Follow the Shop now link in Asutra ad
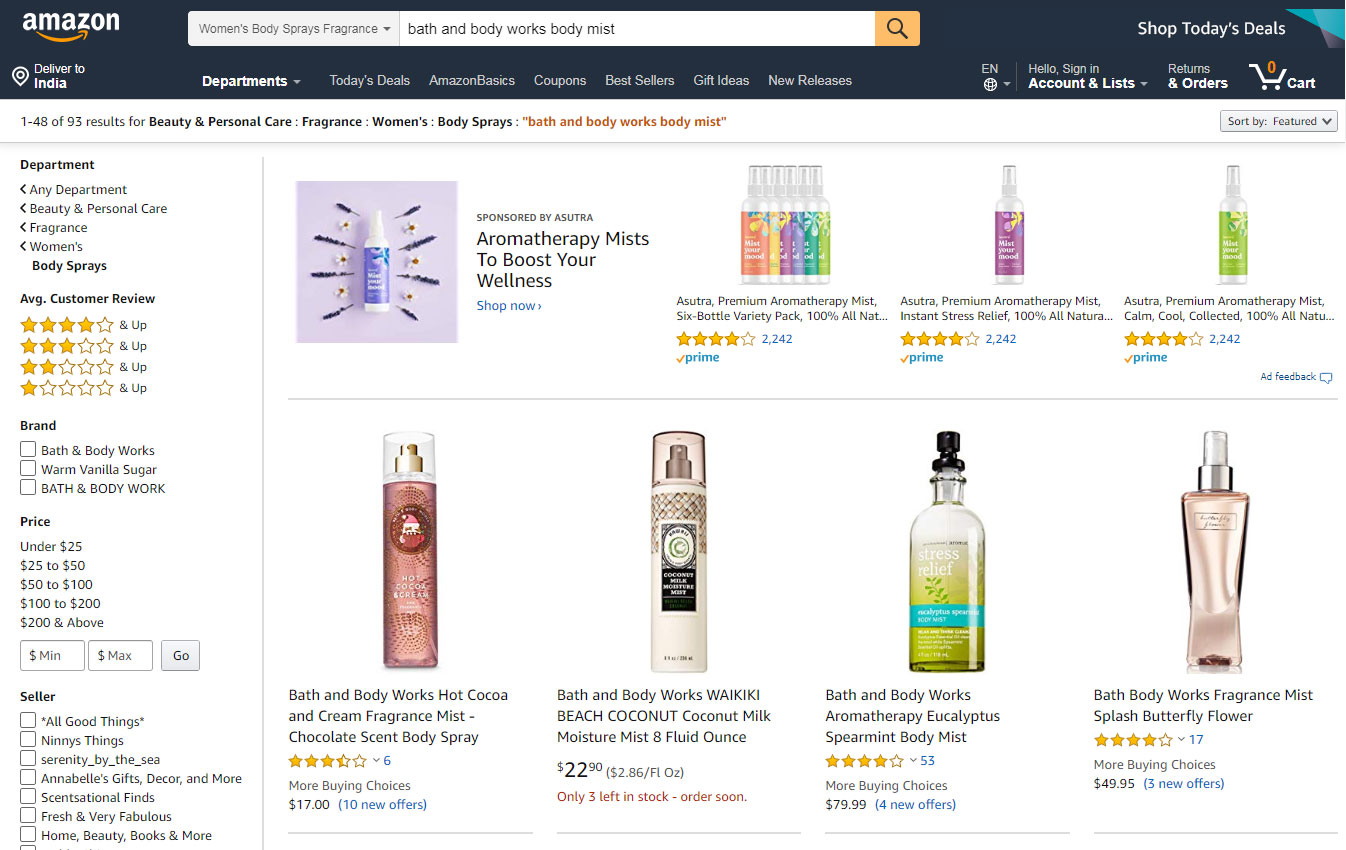 click(509, 306)
